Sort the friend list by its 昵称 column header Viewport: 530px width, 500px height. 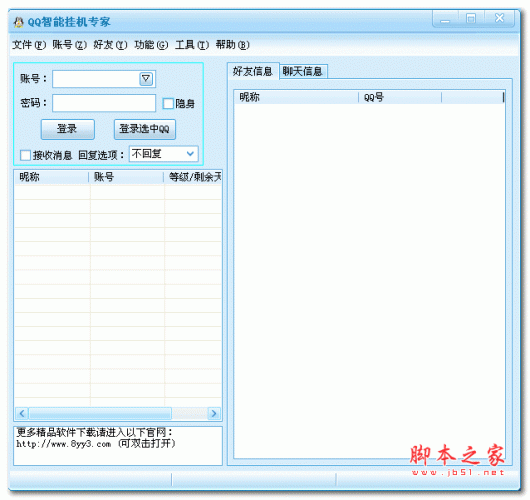(x=296, y=97)
